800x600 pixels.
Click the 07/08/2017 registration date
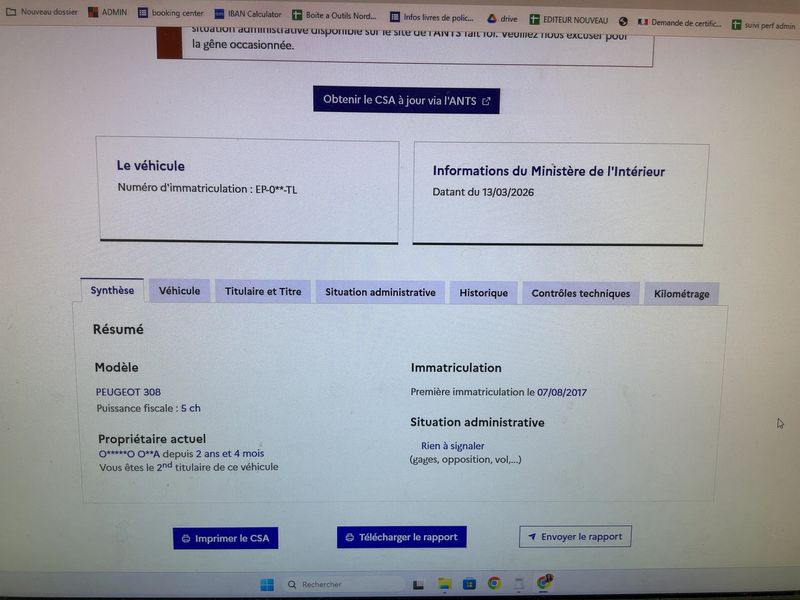562,392
